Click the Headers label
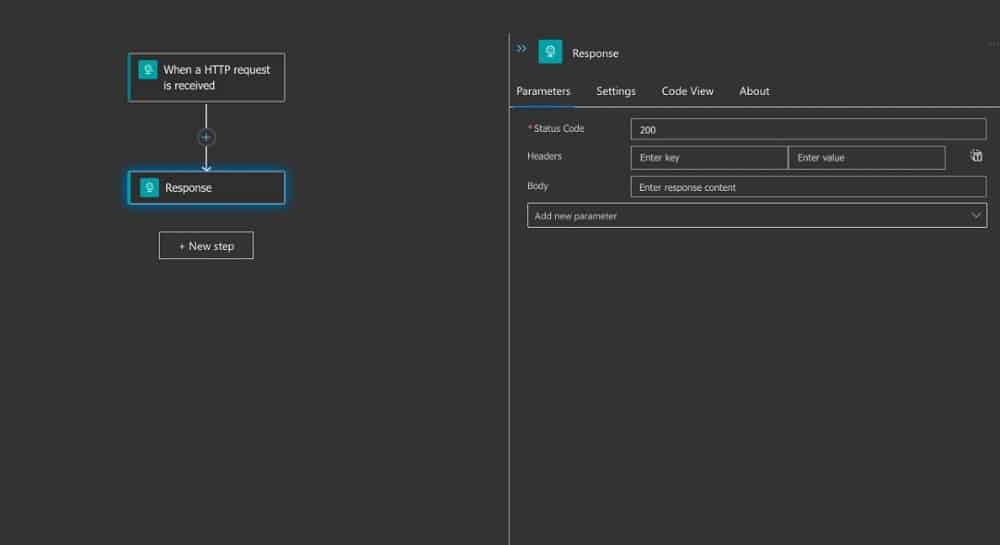This screenshot has height=545, width=1000. click(x=545, y=156)
